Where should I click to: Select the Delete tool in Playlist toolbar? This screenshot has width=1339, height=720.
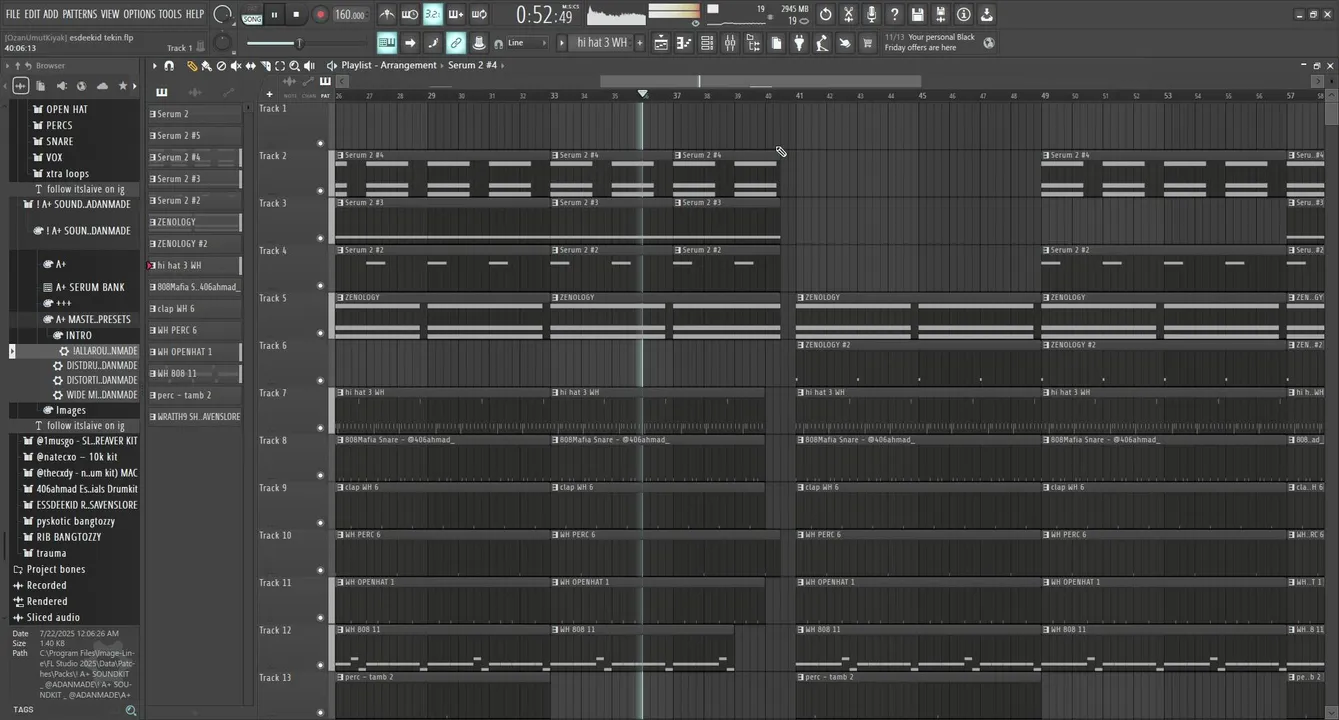[221, 66]
